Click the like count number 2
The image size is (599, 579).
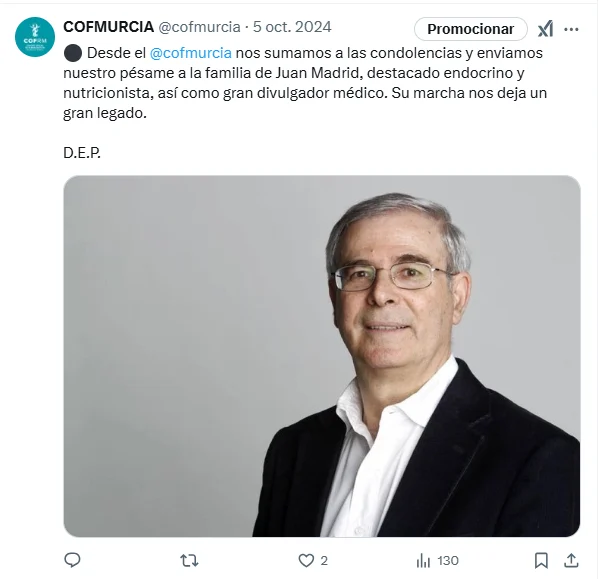(x=324, y=561)
